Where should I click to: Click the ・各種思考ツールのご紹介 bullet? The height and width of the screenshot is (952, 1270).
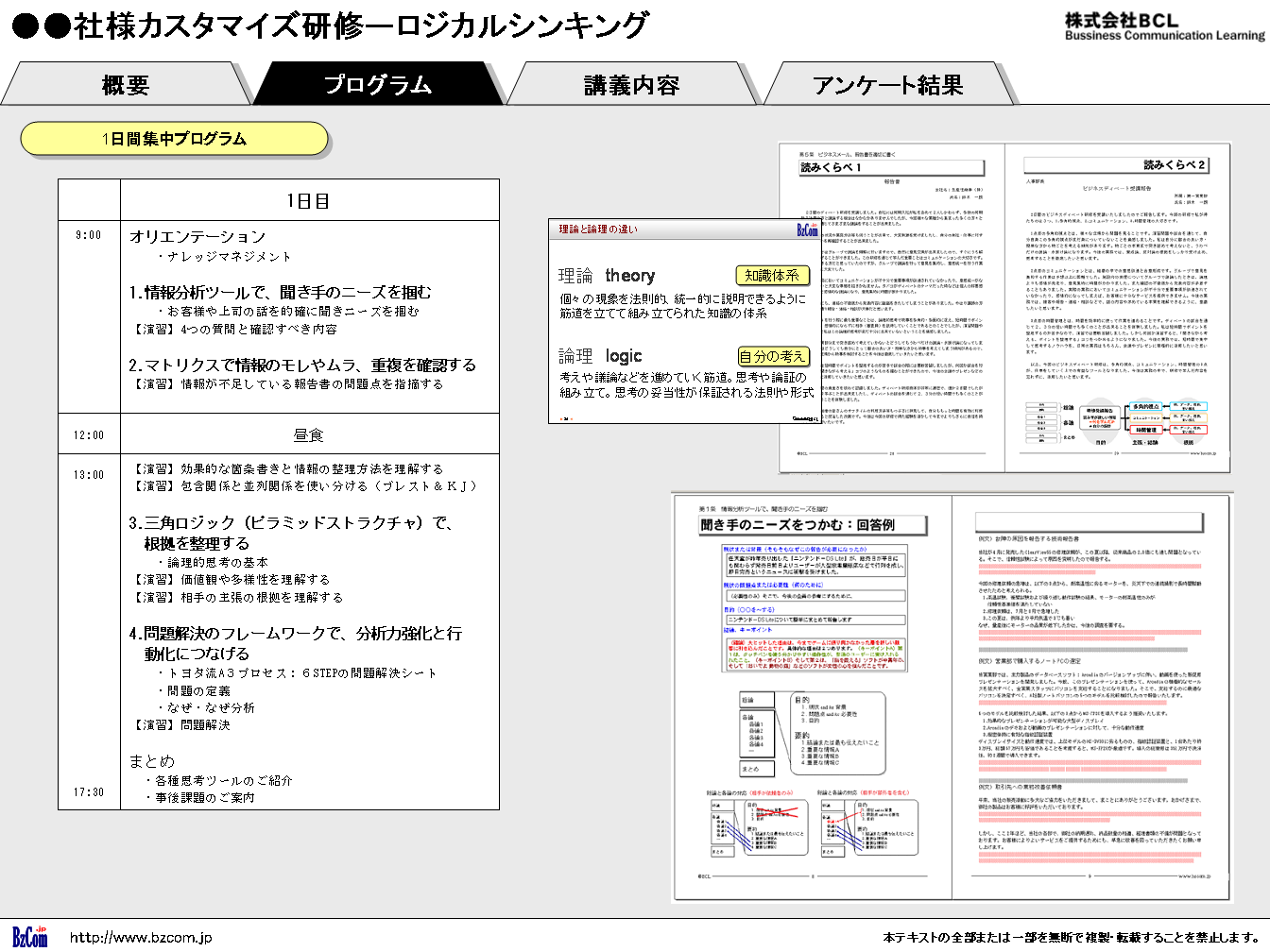pyautogui.click(x=218, y=780)
